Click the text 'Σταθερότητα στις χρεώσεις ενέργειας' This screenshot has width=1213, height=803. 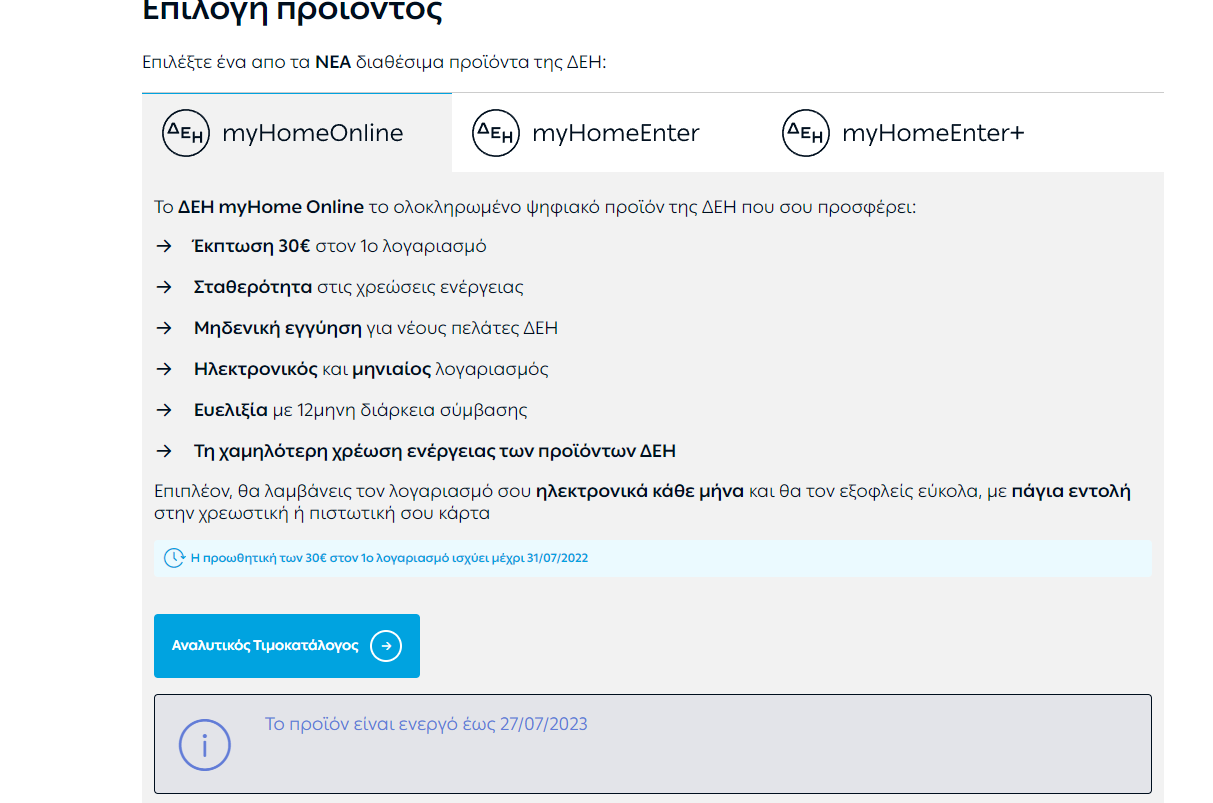359,287
